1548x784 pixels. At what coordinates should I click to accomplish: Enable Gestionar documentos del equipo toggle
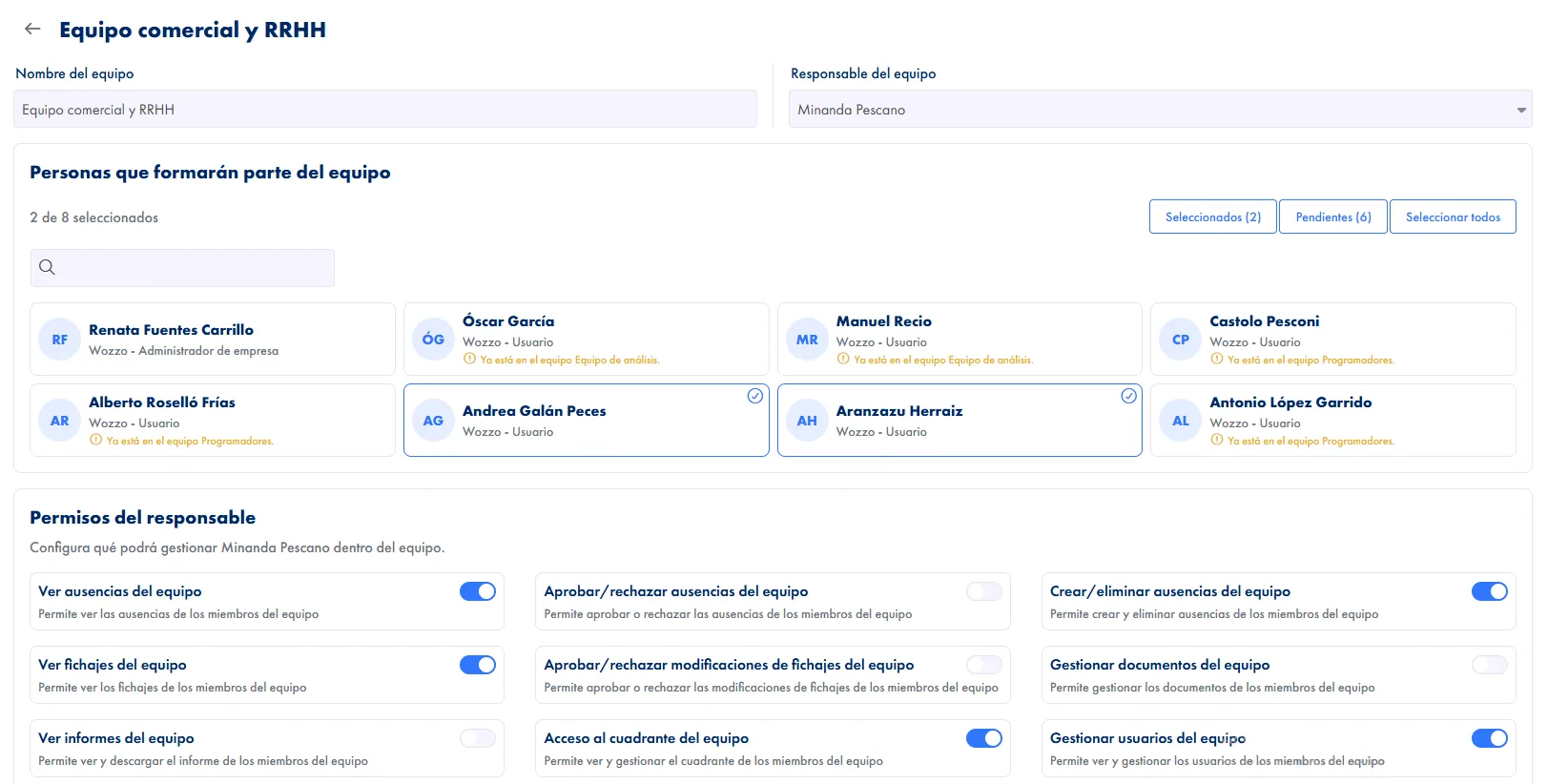tap(1490, 665)
